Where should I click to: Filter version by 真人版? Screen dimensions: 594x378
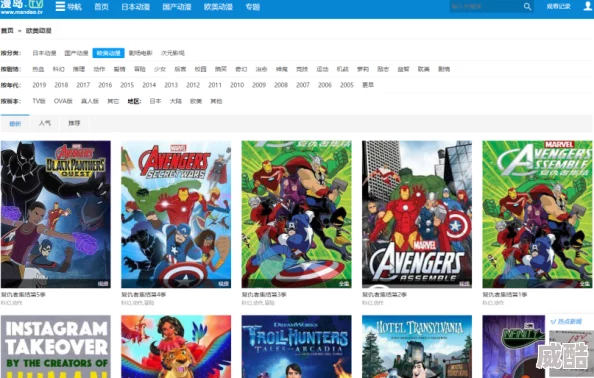(x=90, y=101)
